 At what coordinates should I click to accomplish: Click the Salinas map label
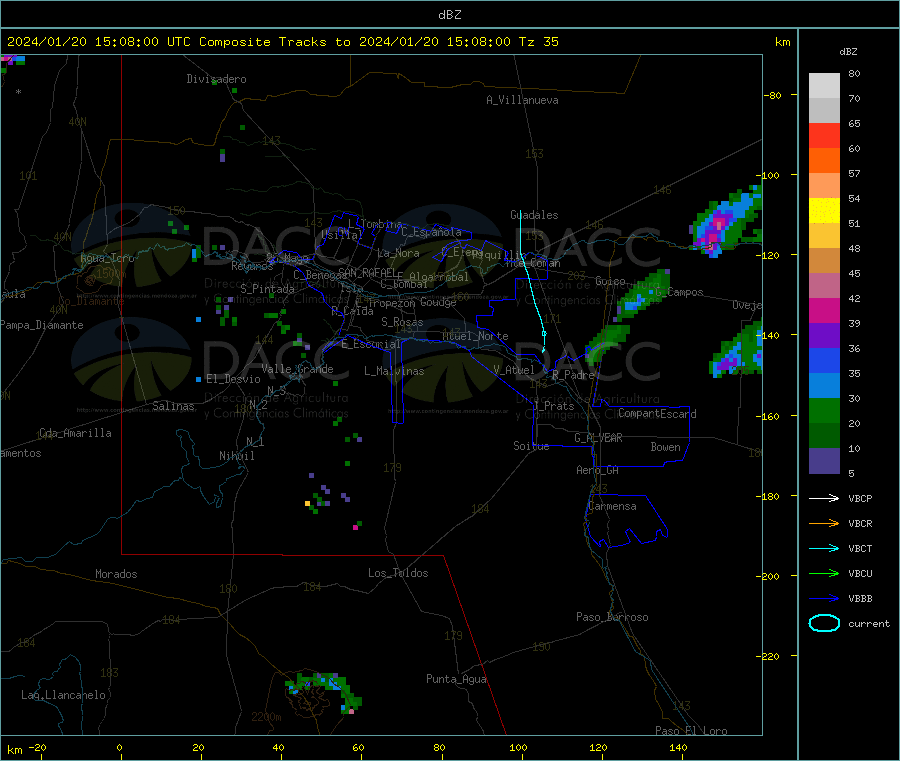tap(173, 406)
